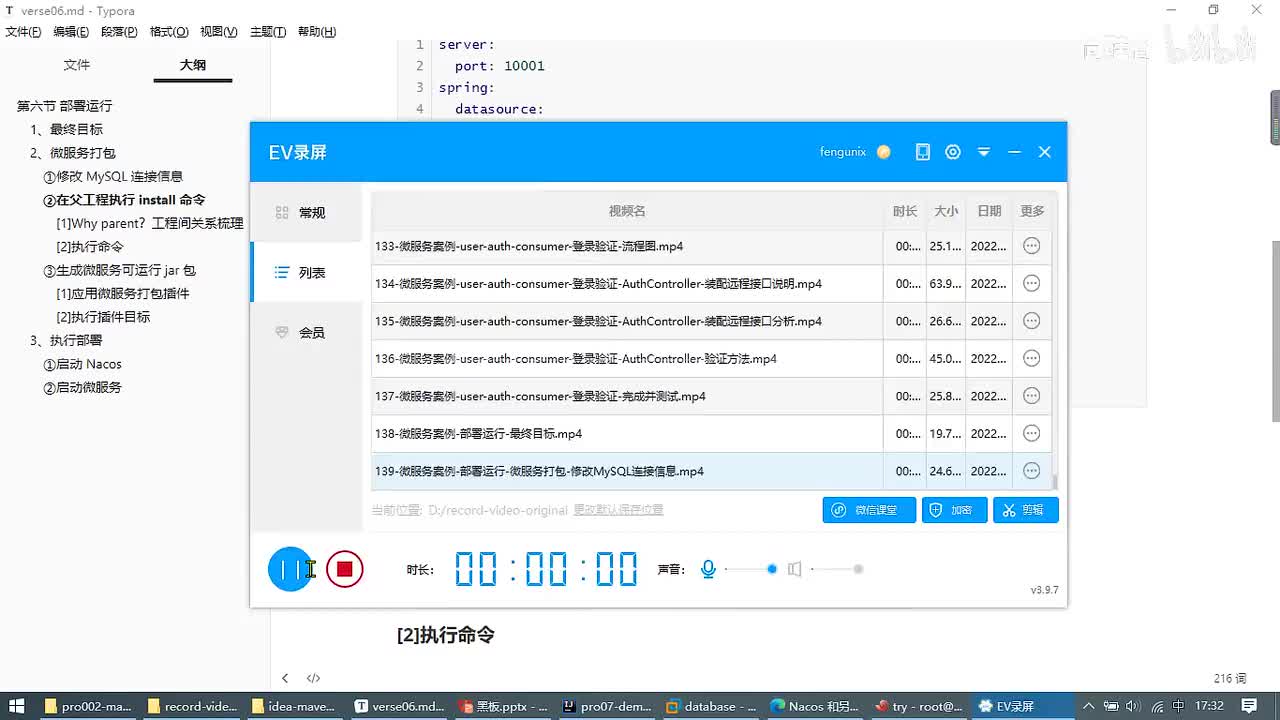Pause the EV recording with the blue button
The height and width of the screenshot is (720, 1280).
(290, 569)
